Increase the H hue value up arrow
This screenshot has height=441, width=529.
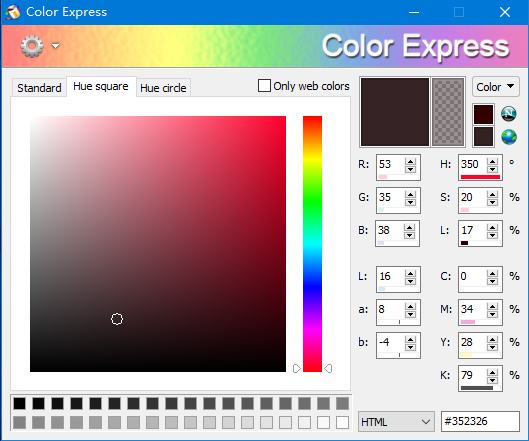(493, 162)
